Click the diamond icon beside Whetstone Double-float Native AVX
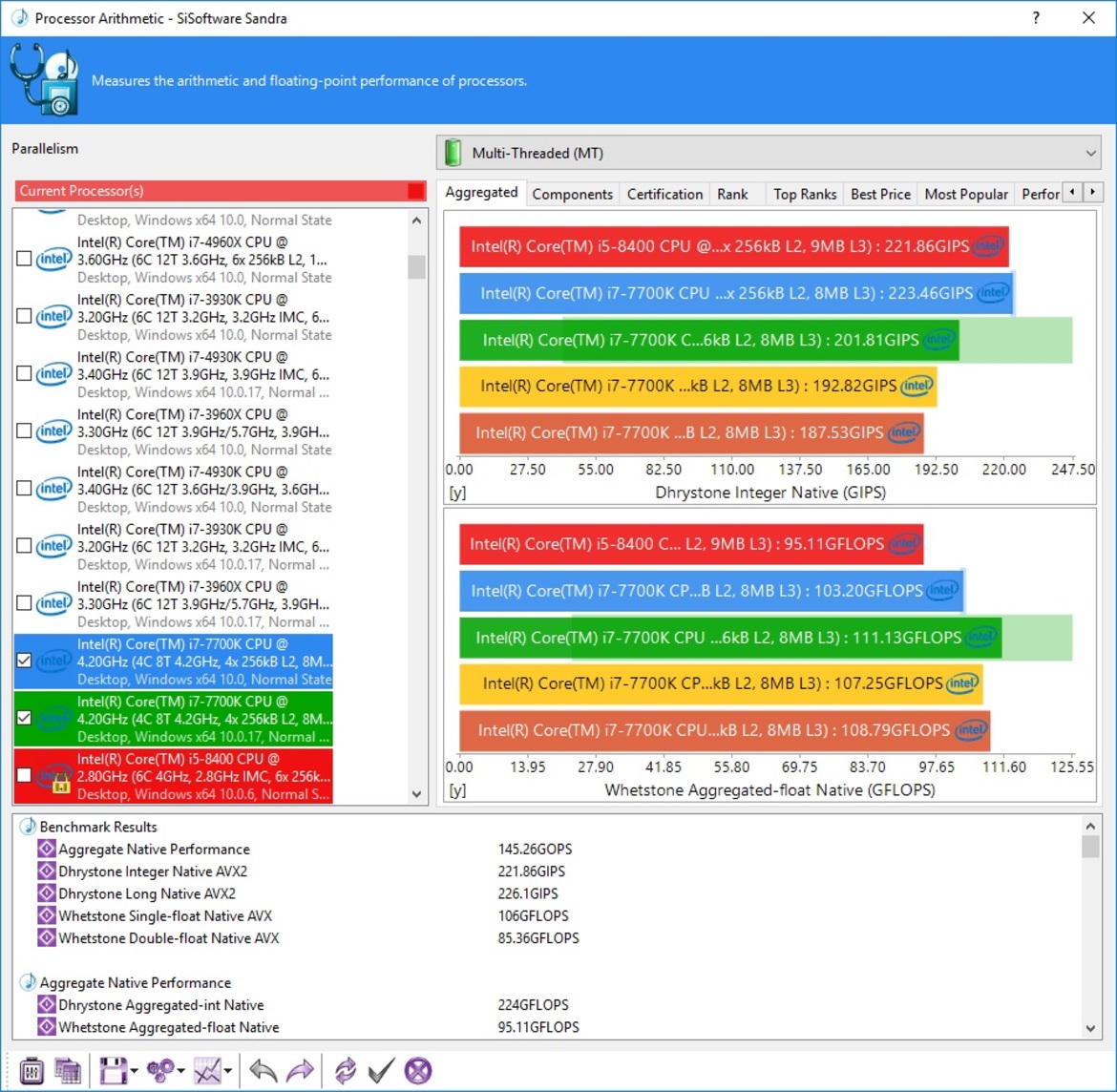 point(47,937)
